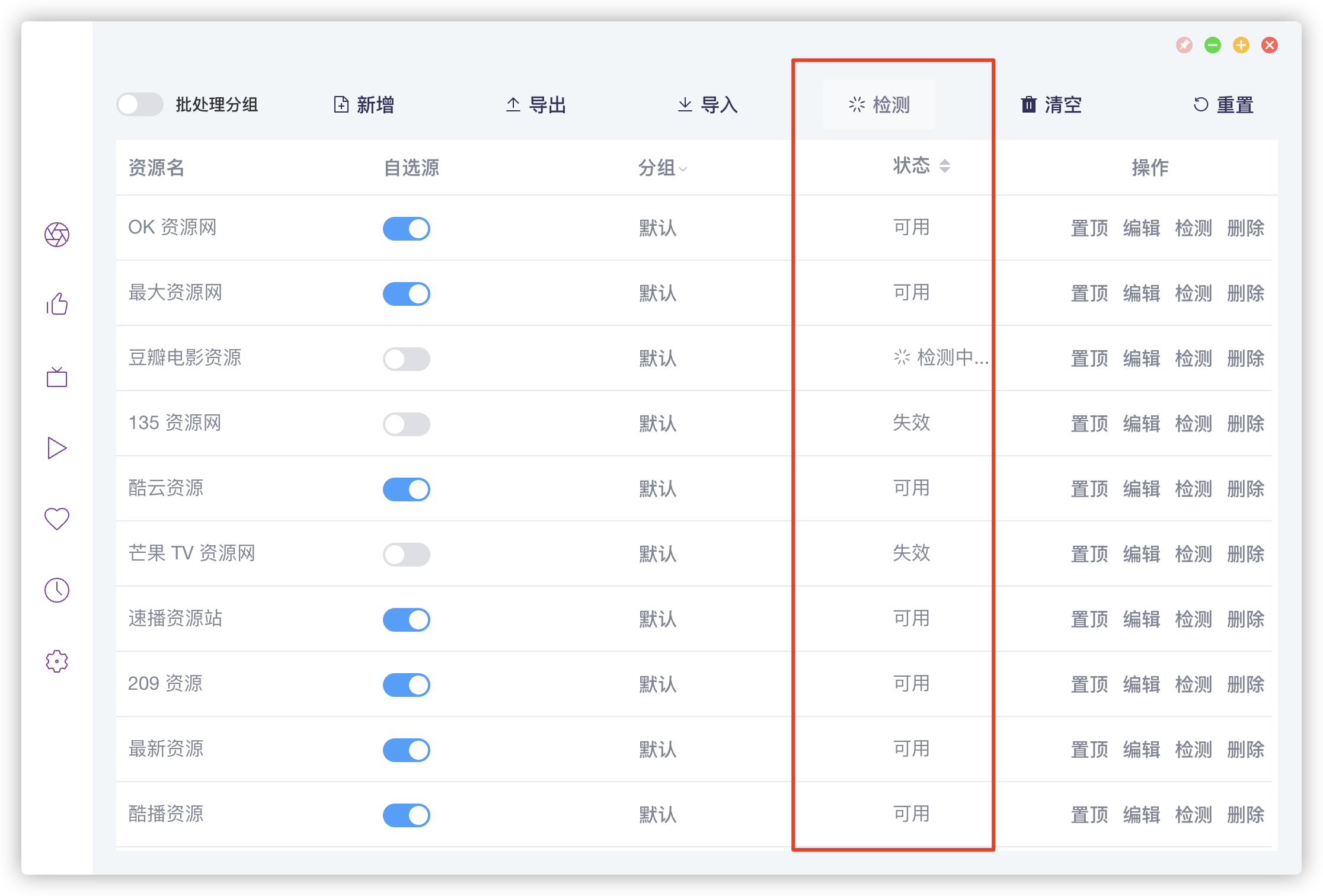The width and height of the screenshot is (1323, 896).
Task: Open the settings gear sidebar icon
Action: click(x=57, y=661)
